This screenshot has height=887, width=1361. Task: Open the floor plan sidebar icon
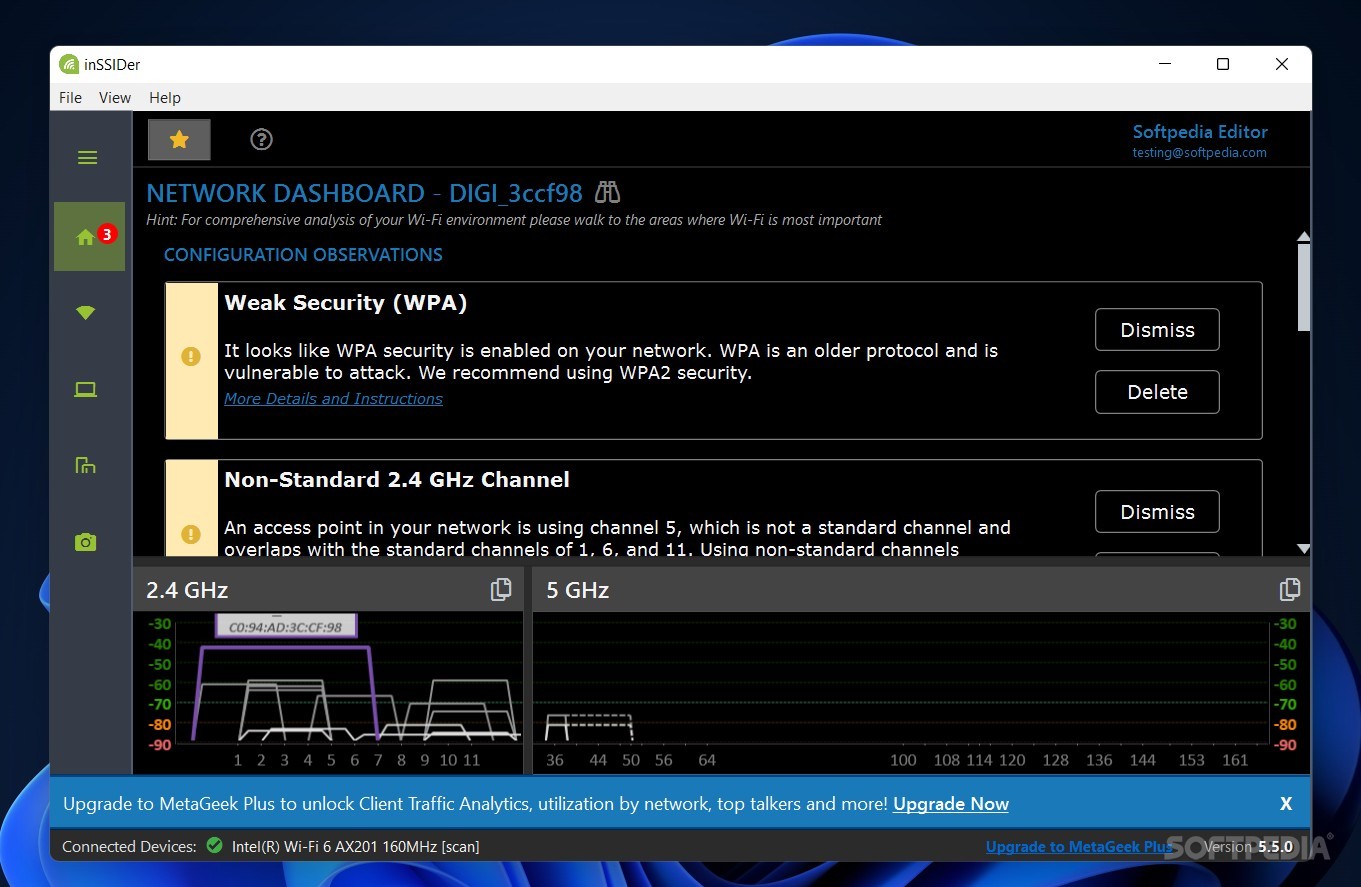point(86,465)
